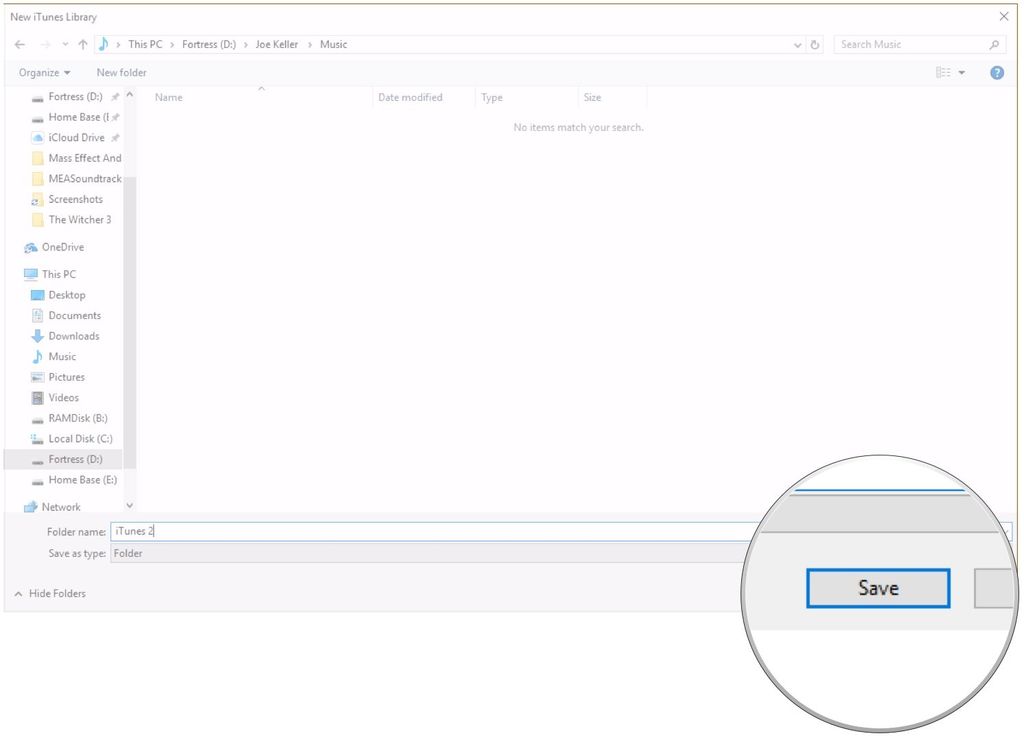This screenshot has height=738, width=1024.
Task: Select the iCloud Drive sidebar entry
Action: coord(78,137)
